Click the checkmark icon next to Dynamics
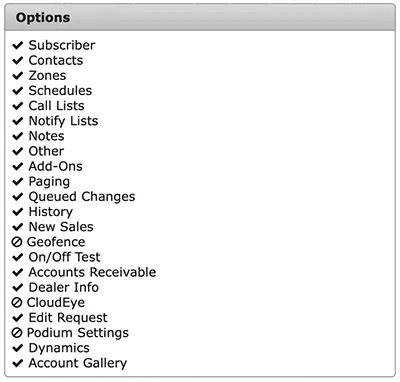400x382 pixels. pos(17,348)
